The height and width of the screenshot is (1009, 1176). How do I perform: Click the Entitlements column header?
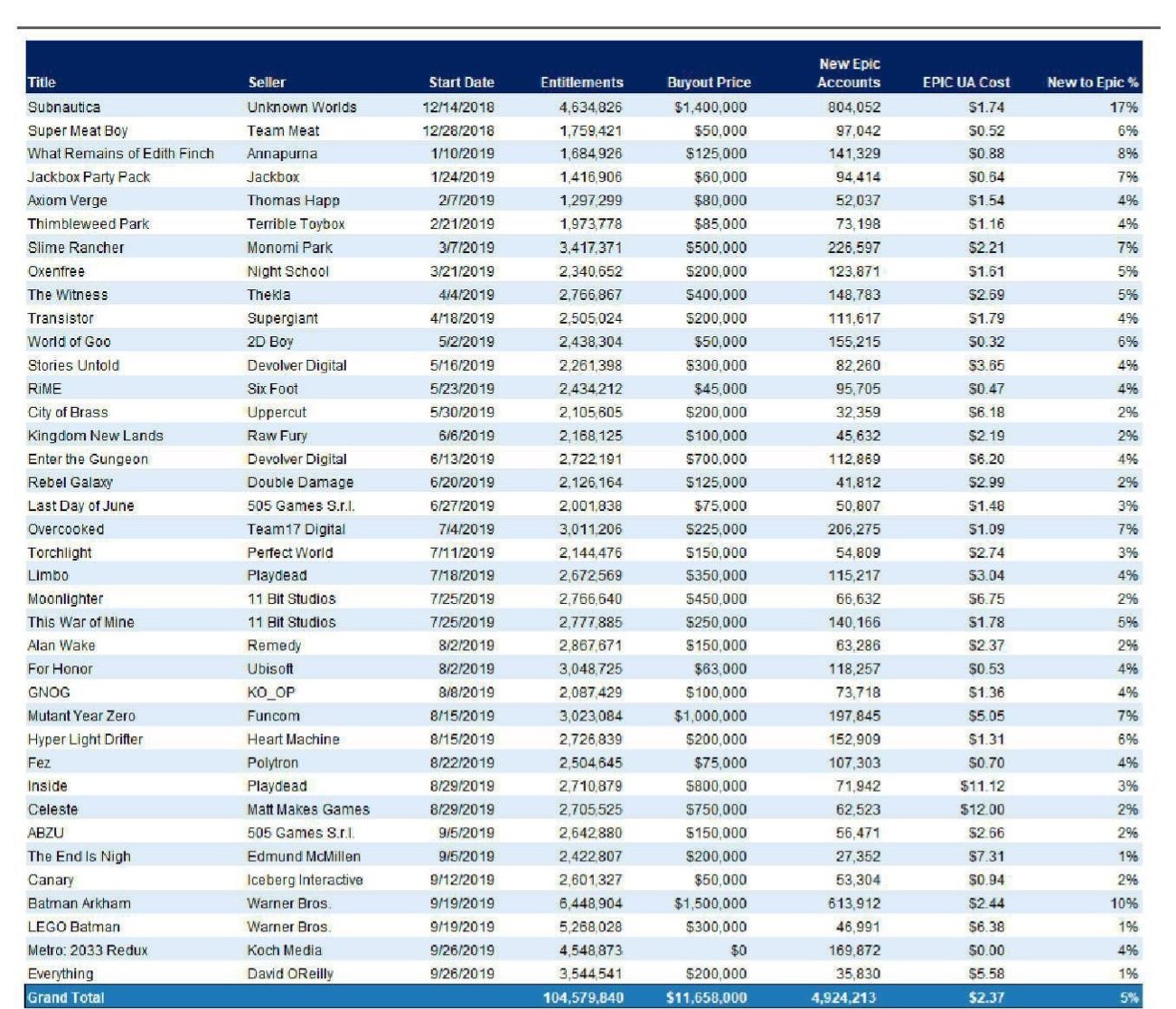click(581, 82)
